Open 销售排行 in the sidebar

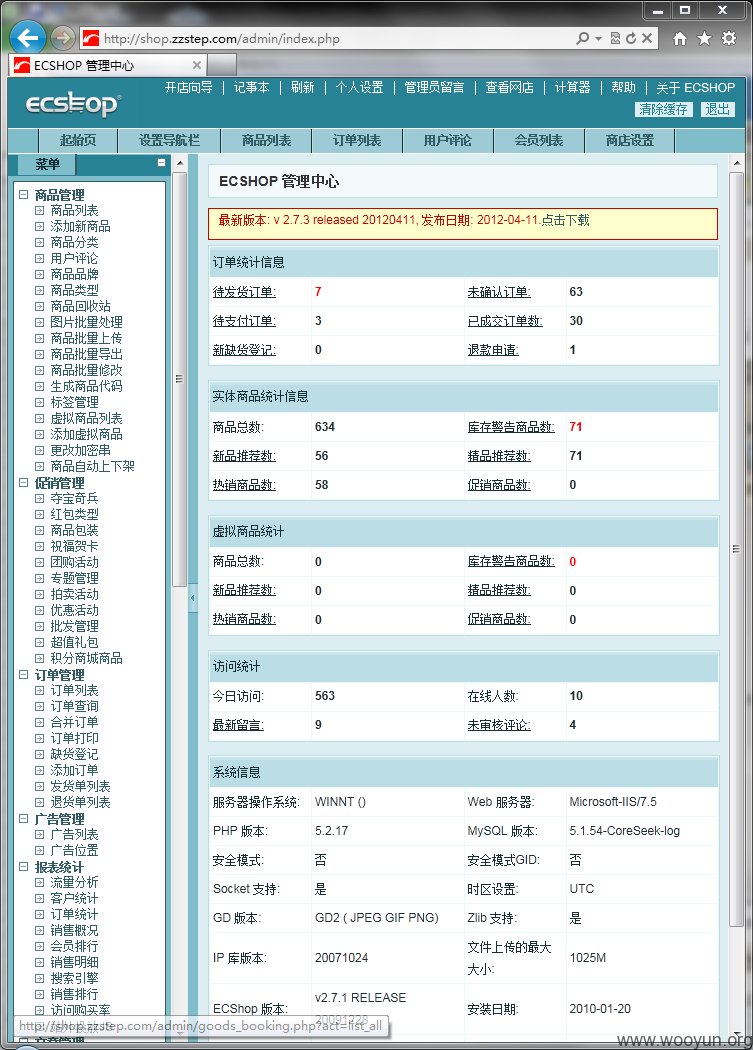(x=74, y=994)
